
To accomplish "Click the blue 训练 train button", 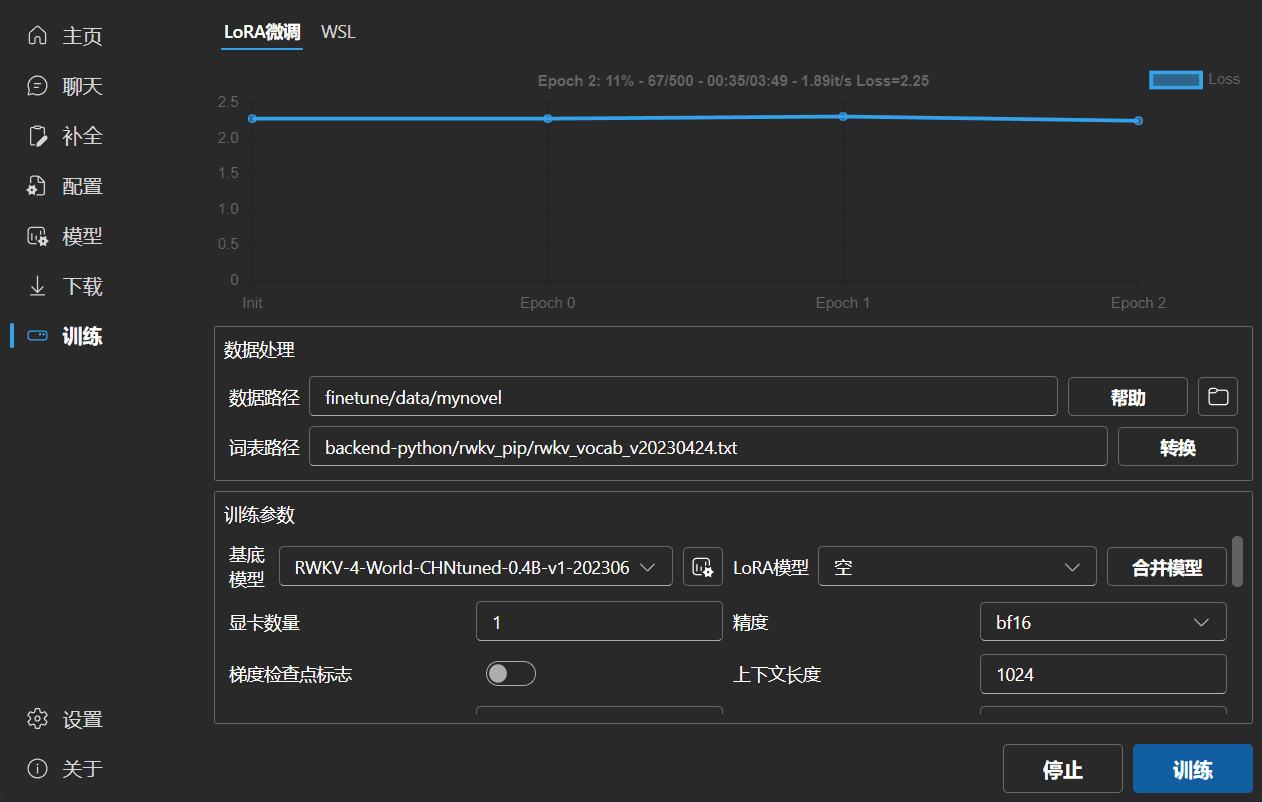I will pos(1193,770).
